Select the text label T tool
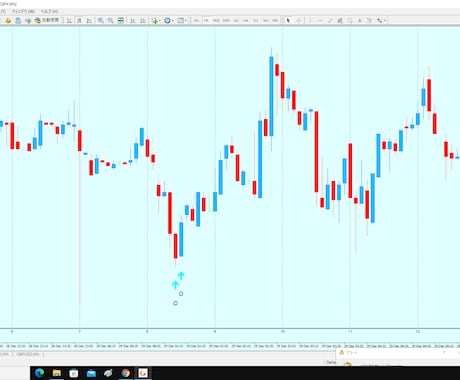 coord(369,21)
